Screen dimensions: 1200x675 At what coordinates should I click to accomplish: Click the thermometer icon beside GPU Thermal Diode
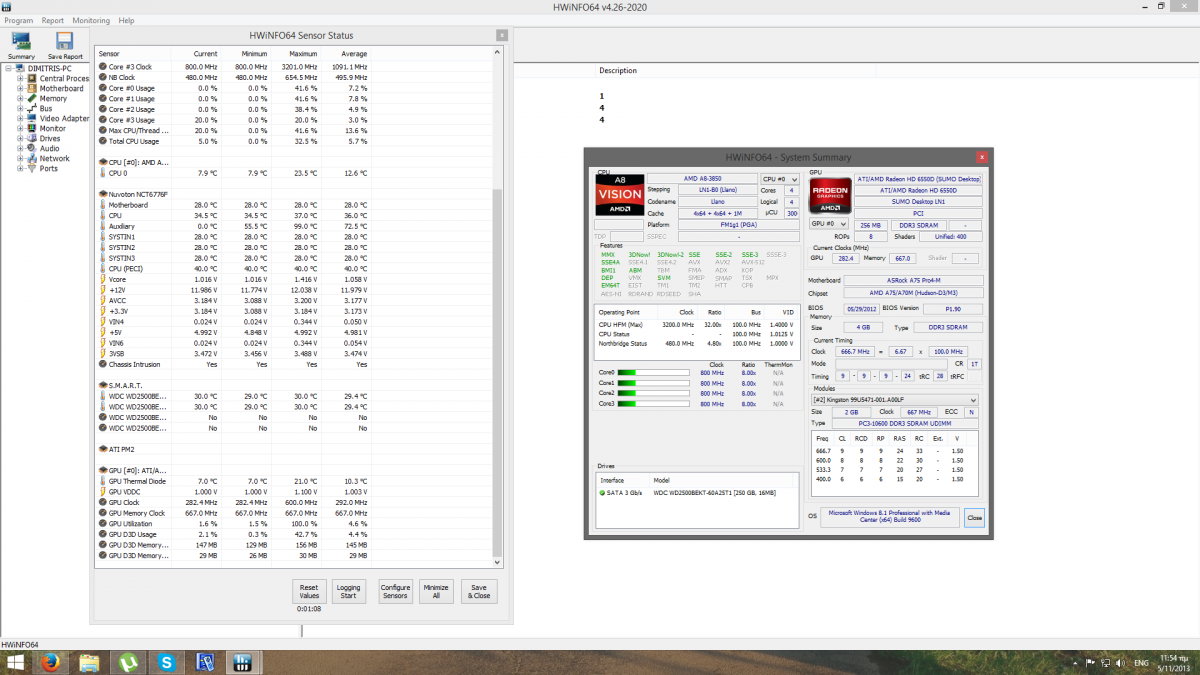103,481
